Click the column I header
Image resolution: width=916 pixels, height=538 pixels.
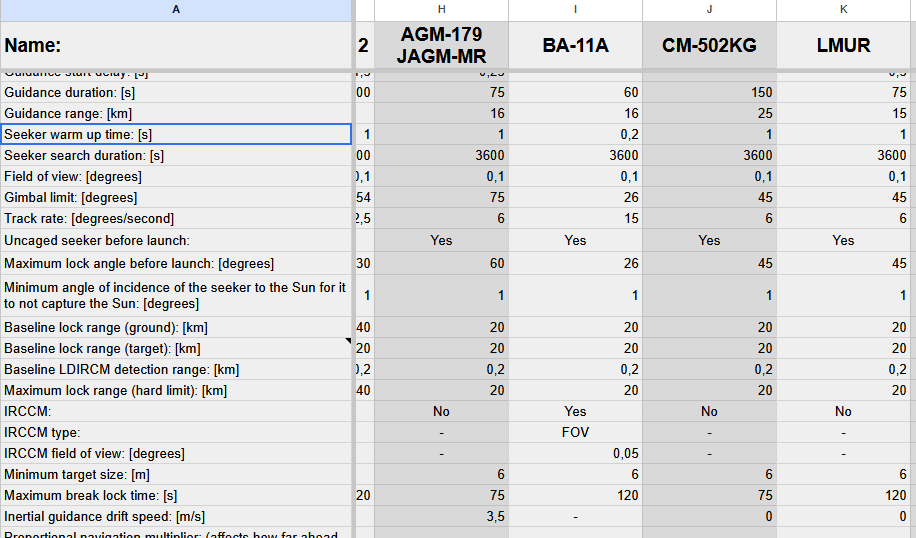coord(575,10)
